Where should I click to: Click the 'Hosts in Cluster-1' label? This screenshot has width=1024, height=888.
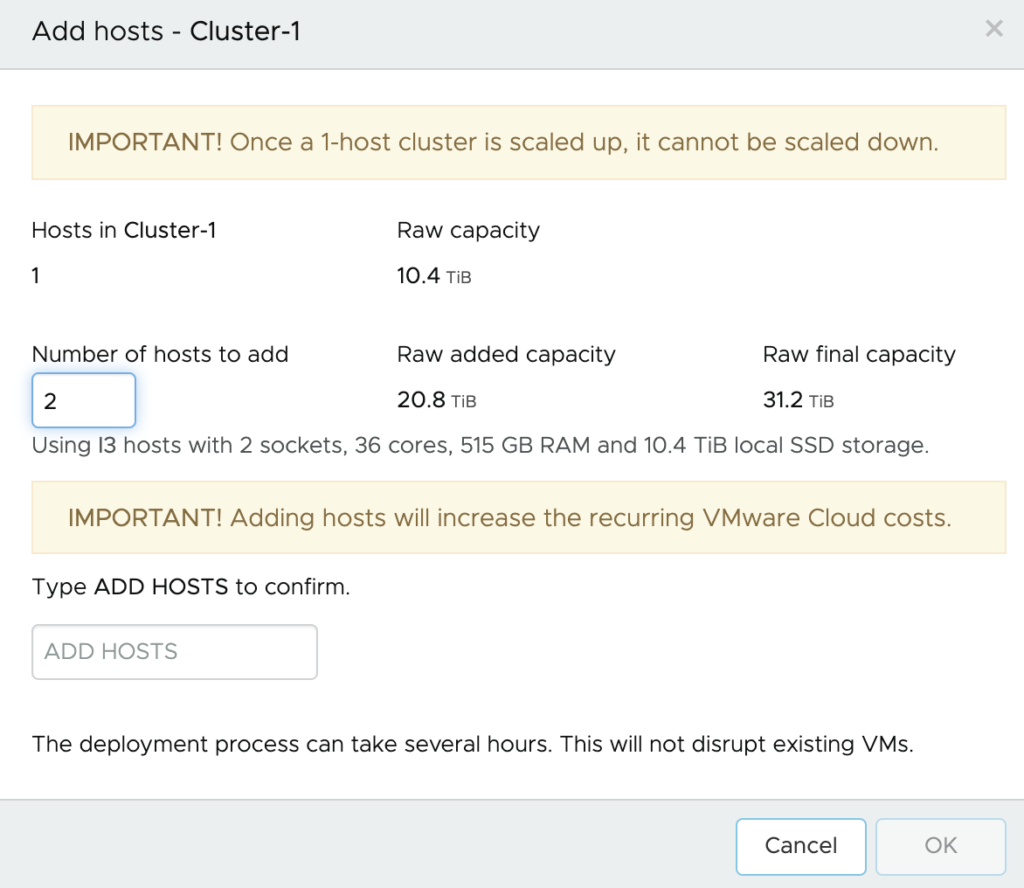pos(123,230)
